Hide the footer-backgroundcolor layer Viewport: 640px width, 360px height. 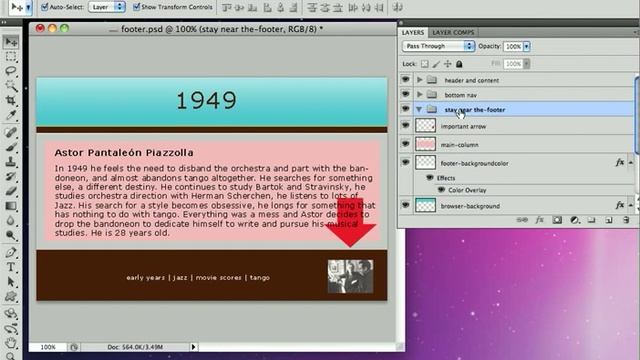point(405,162)
